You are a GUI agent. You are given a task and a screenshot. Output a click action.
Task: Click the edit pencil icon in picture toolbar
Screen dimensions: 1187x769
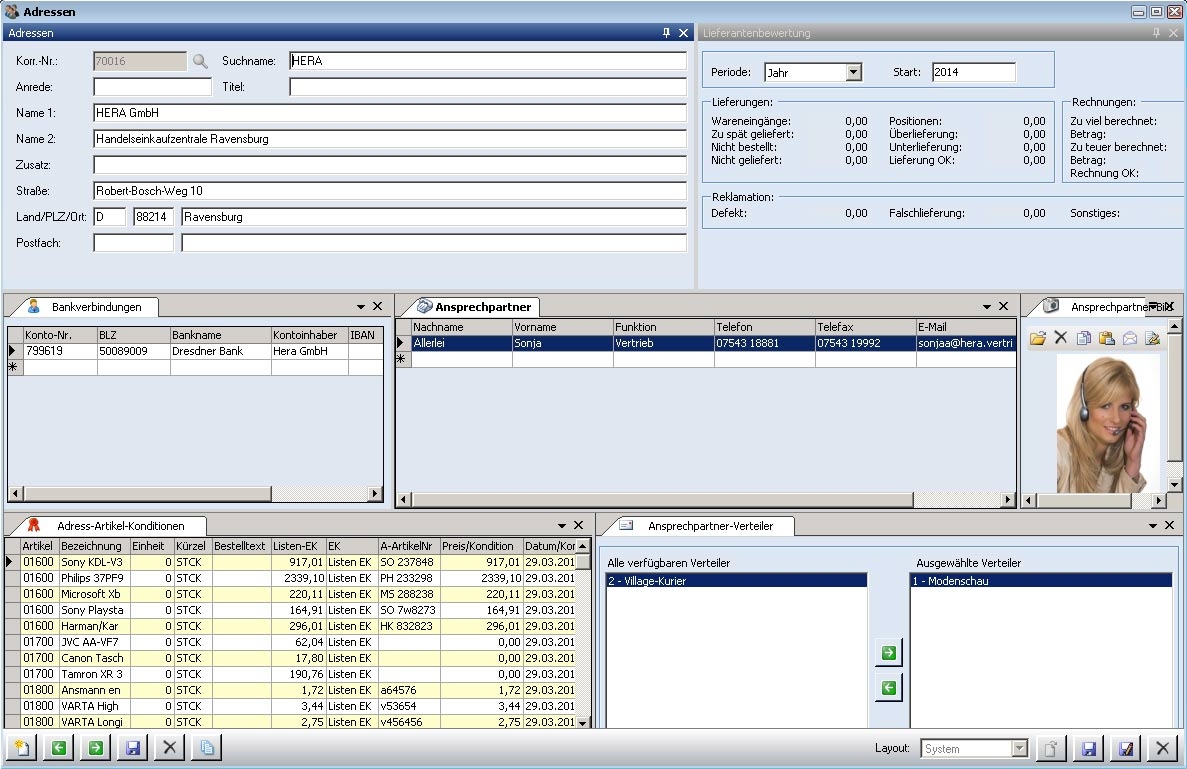pyautogui.click(x=1152, y=338)
